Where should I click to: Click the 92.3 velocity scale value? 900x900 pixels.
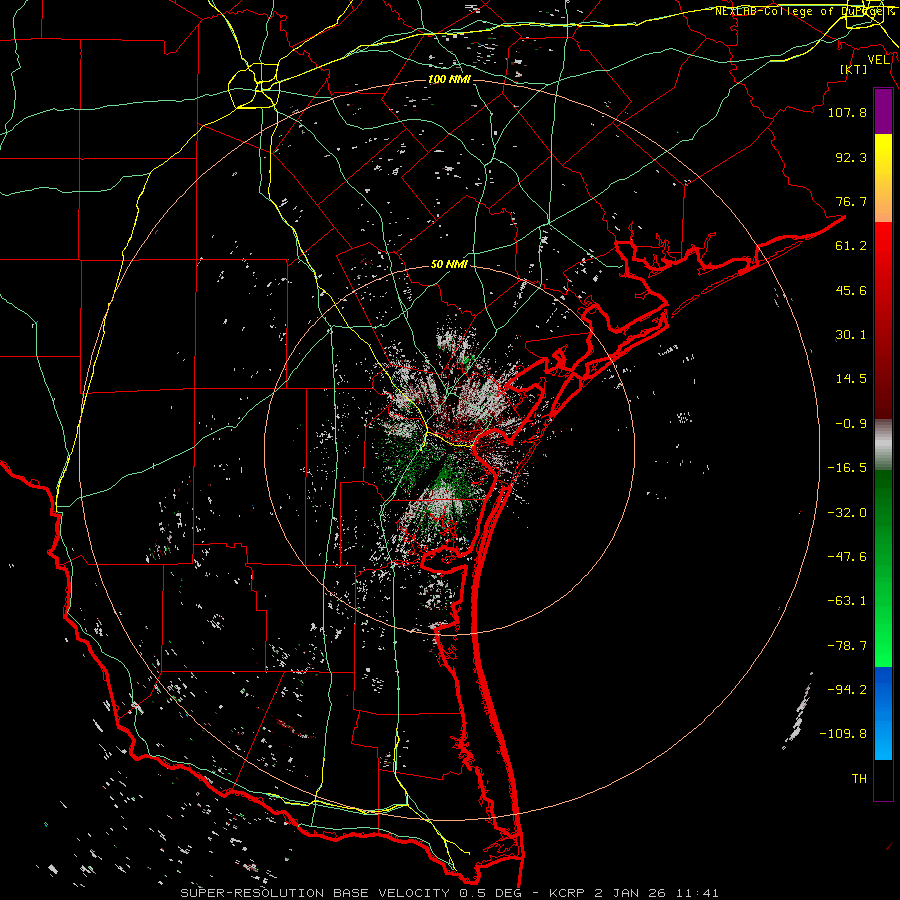(851, 157)
